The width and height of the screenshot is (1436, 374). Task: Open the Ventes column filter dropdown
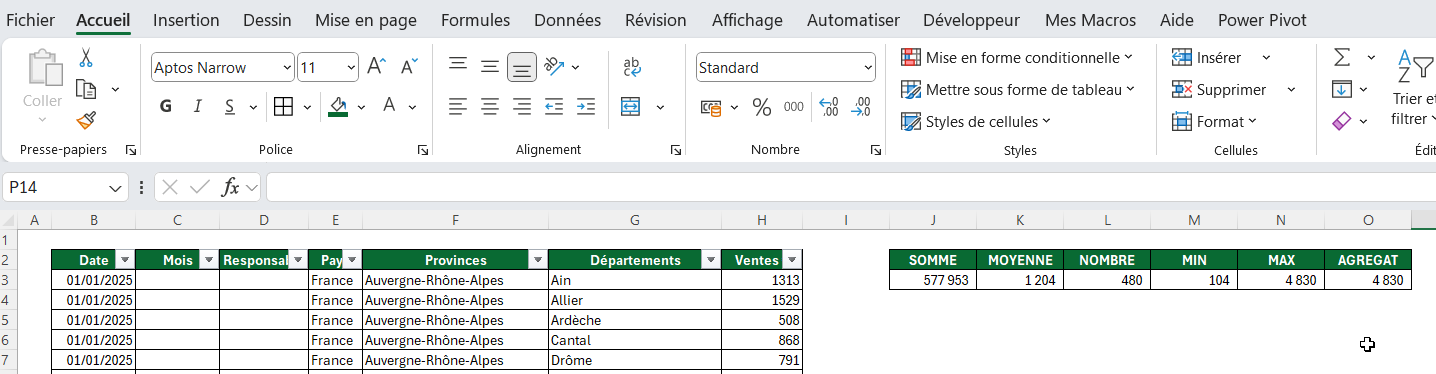792,260
